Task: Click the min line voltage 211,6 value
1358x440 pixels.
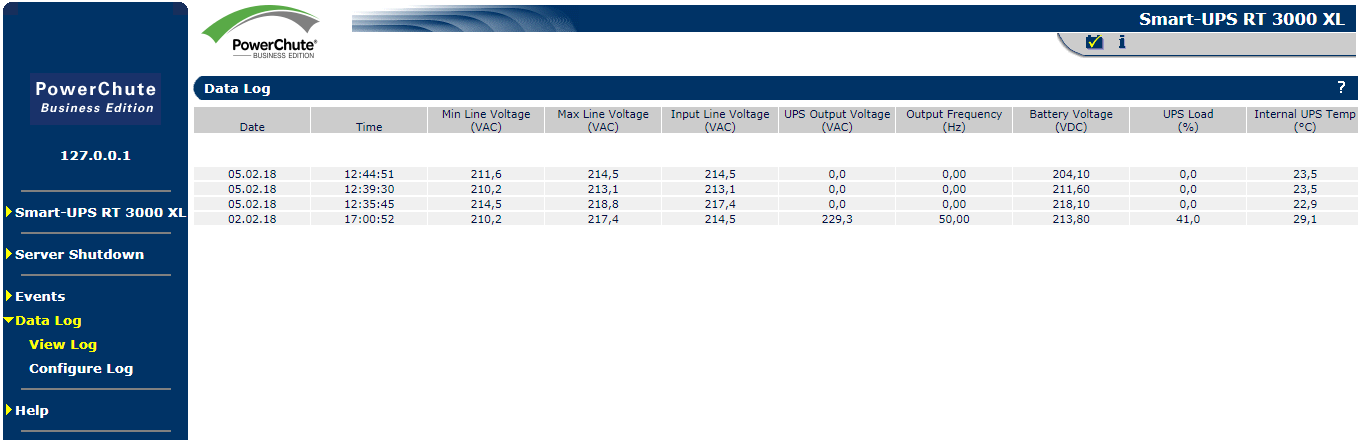Action: click(x=486, y=174)
